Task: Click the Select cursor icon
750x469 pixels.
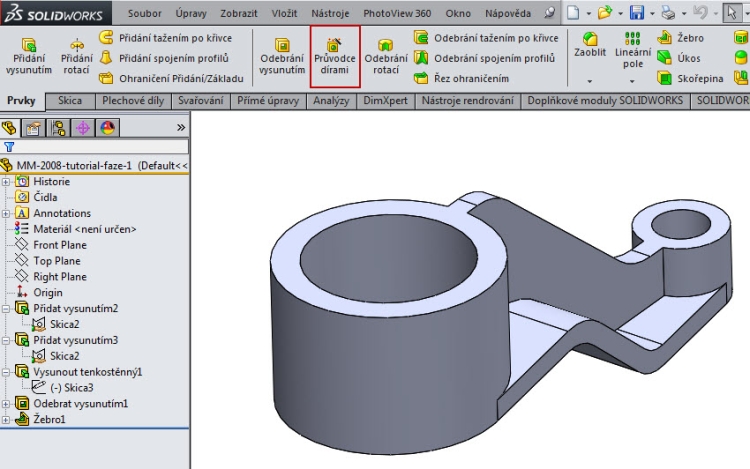Action: 731,12
